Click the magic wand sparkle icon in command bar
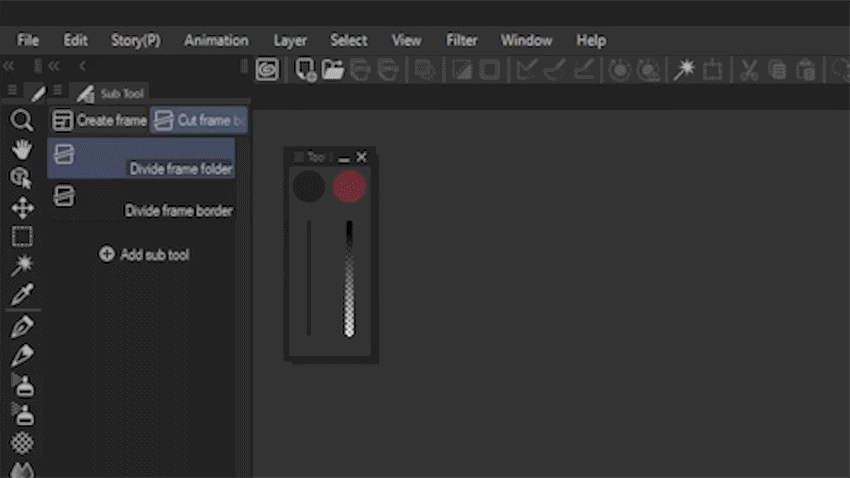The image size is (850, 478). [x=684, y=70]
